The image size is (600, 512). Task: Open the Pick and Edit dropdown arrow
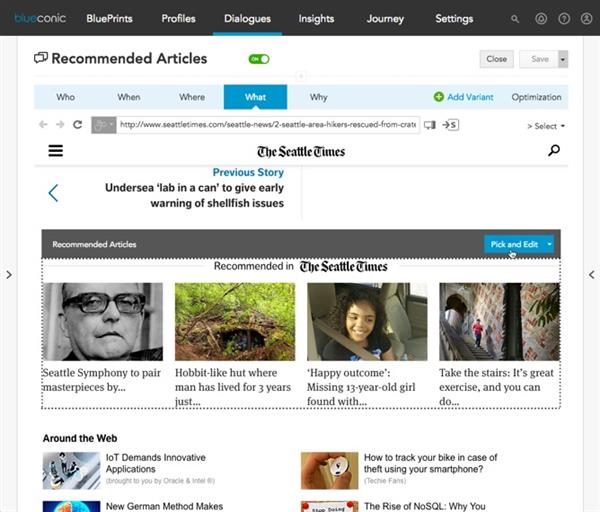click(549, 244)
